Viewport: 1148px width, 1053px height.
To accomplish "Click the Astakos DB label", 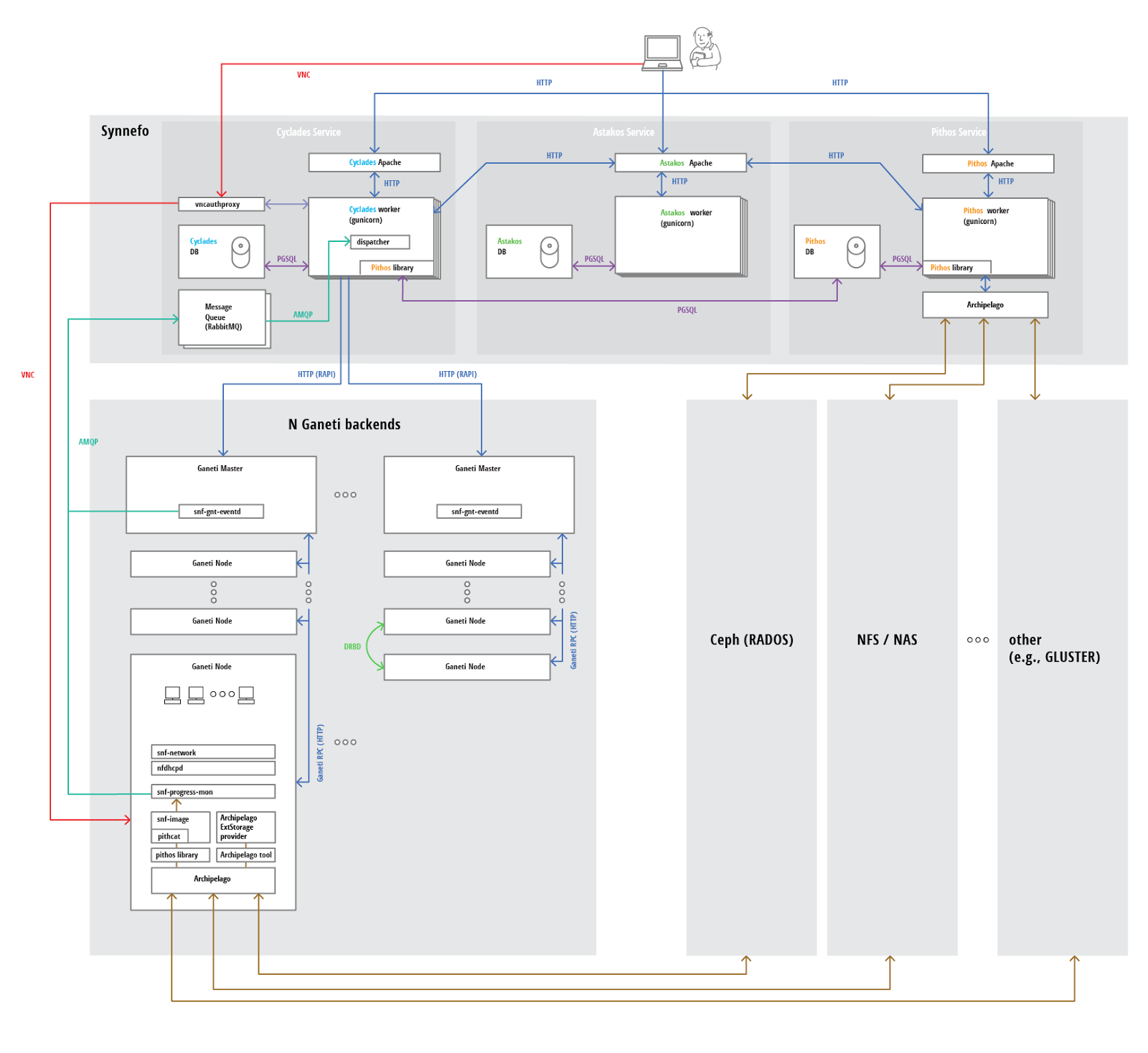I will coord(509,246).
